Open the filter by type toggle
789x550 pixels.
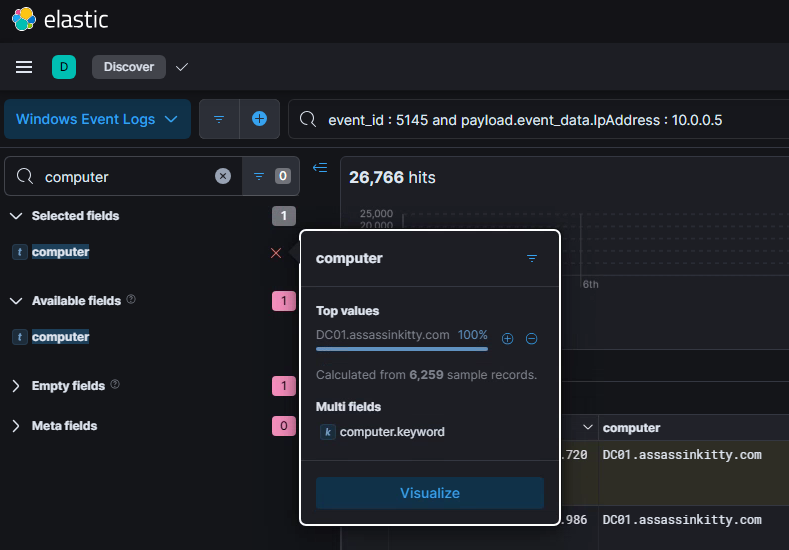[269, 176]
